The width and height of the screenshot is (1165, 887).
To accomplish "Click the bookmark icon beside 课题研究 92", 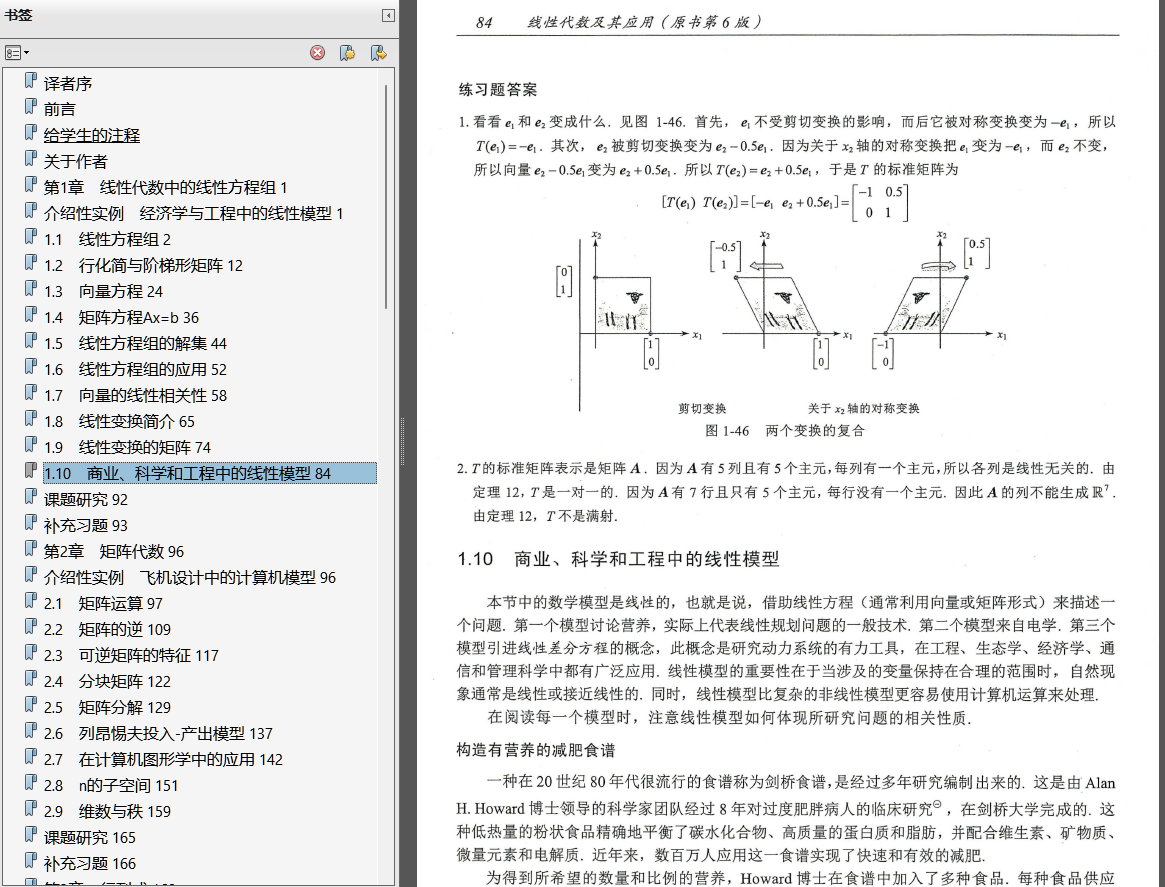I will [30, 496].
